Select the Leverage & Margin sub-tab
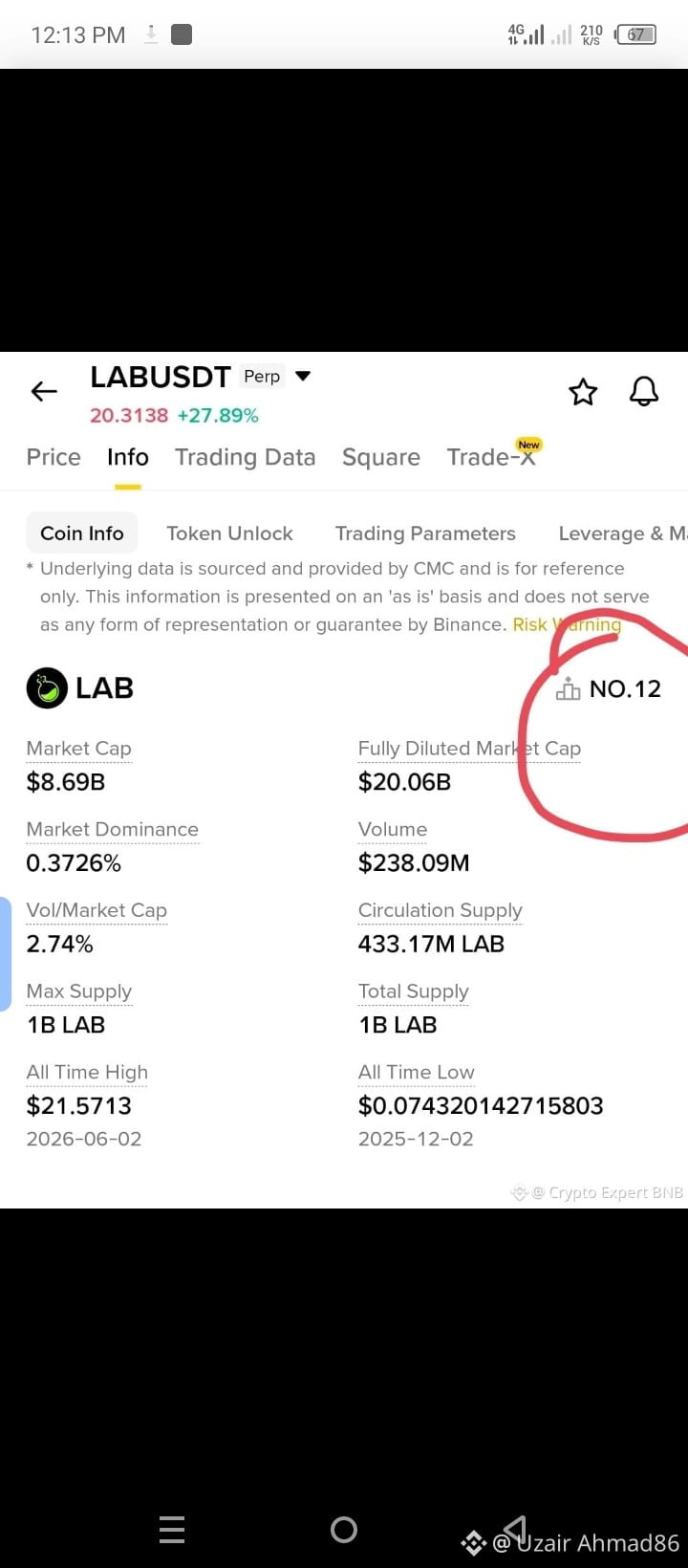The width and height of the screenshot is (688, 1568). point(623,534)
